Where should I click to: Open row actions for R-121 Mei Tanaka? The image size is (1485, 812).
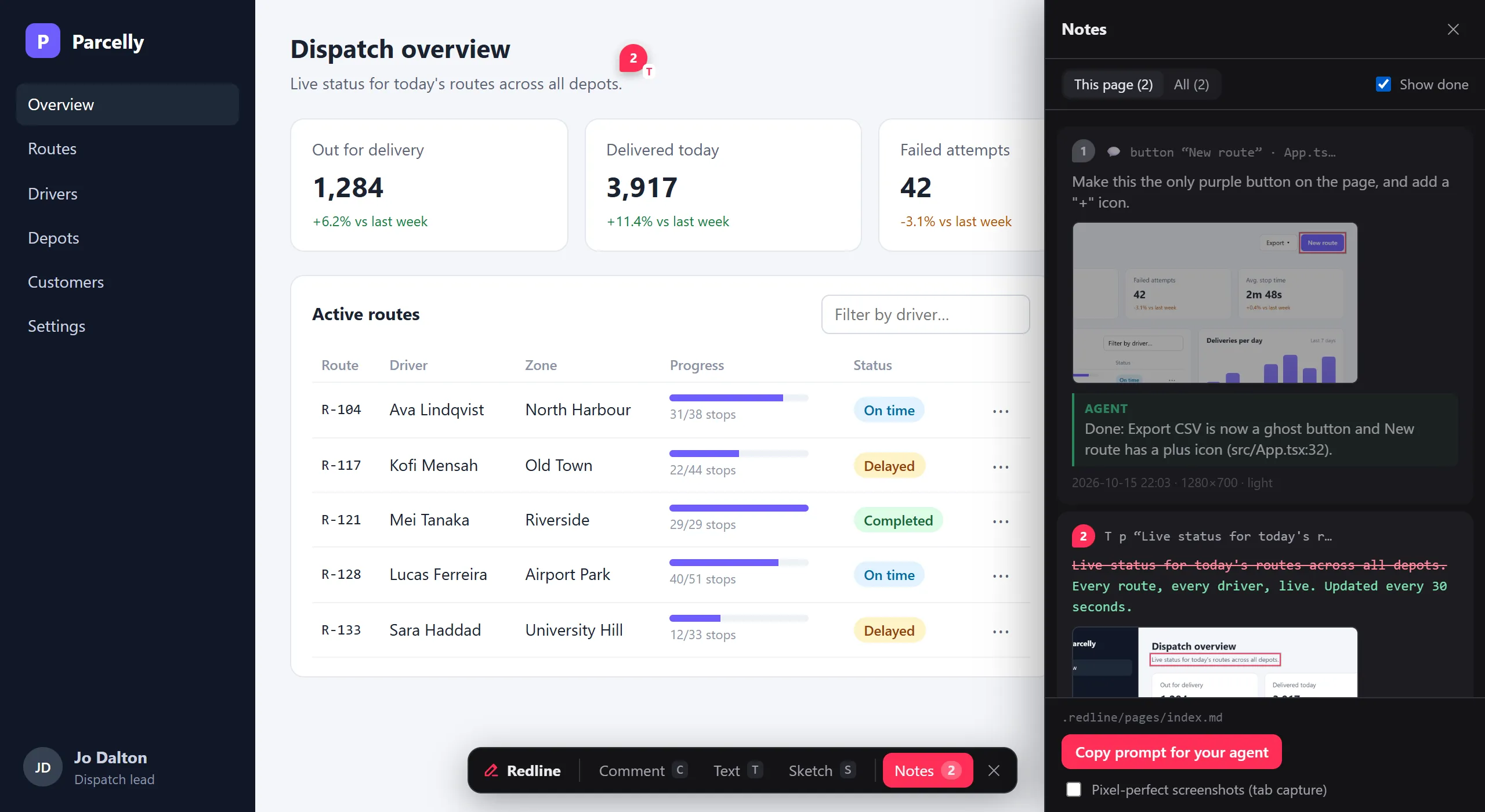click(1001, 521)
